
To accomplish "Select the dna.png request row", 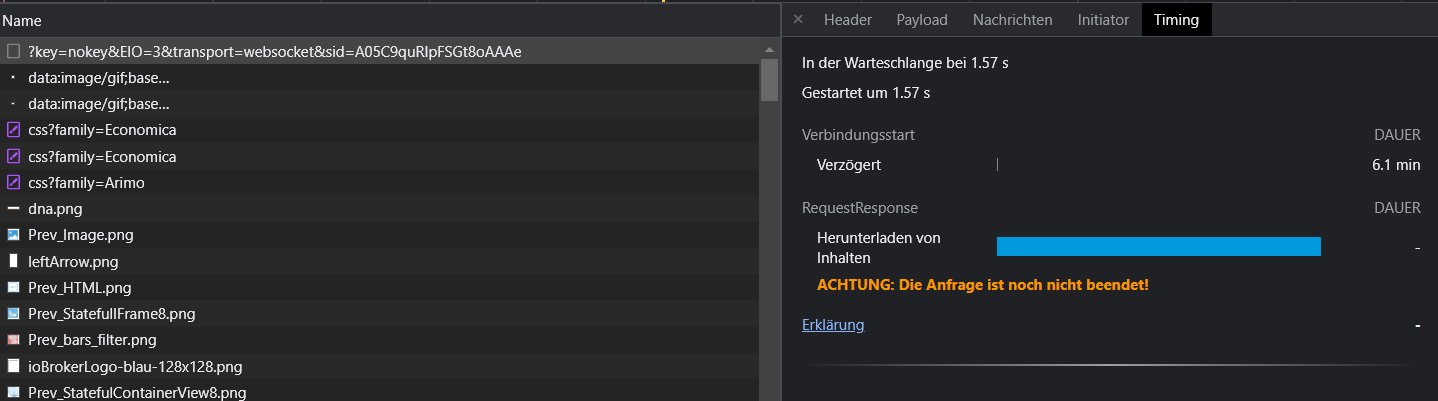I will point(380,209).
